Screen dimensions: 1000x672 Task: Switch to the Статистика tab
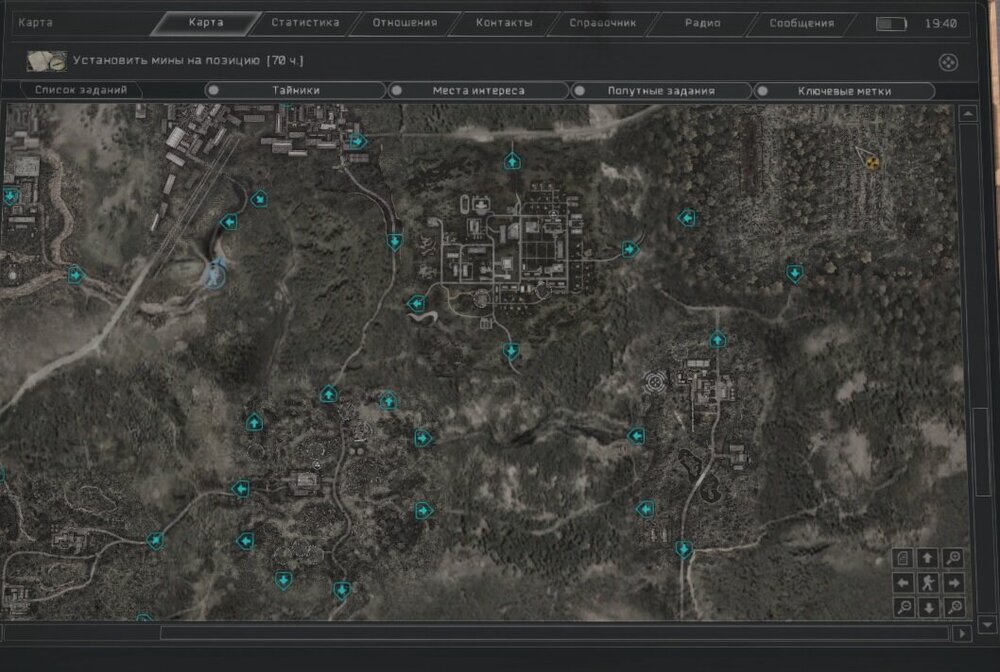(305, 23)
